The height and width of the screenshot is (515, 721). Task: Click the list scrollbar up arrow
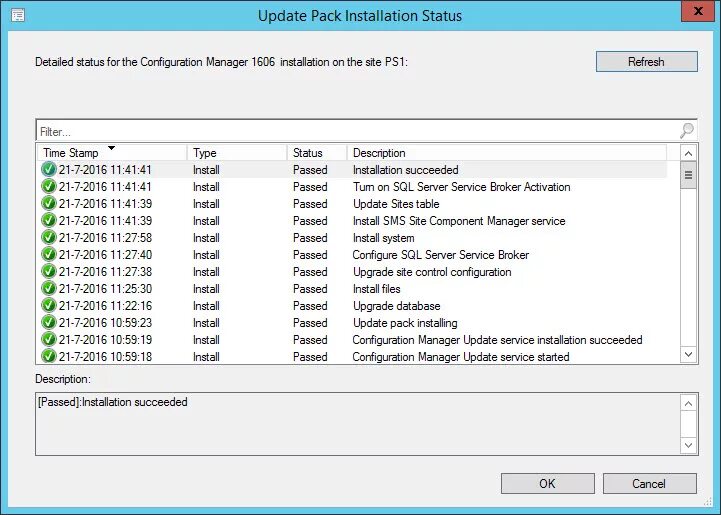pos(688,153)
